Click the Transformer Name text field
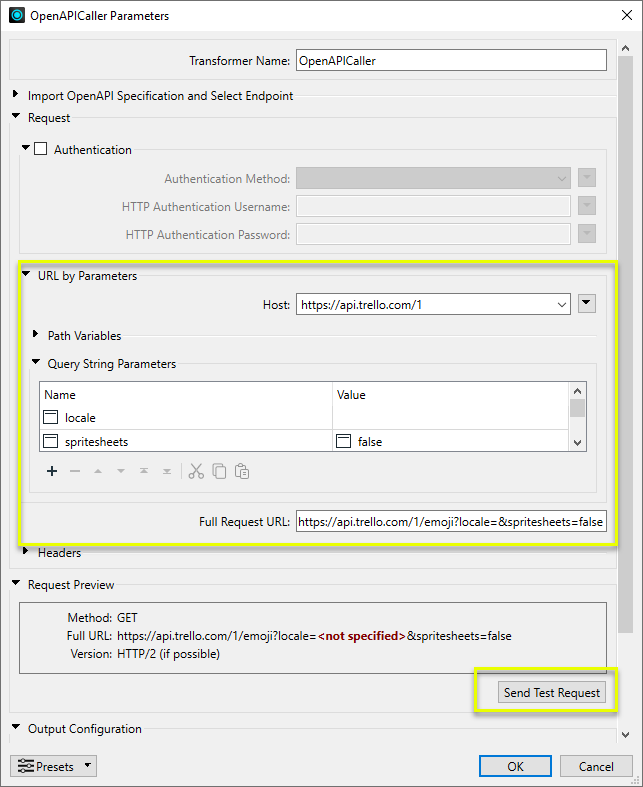The height and width of the screenshot is (787, 643). (451, 60)
